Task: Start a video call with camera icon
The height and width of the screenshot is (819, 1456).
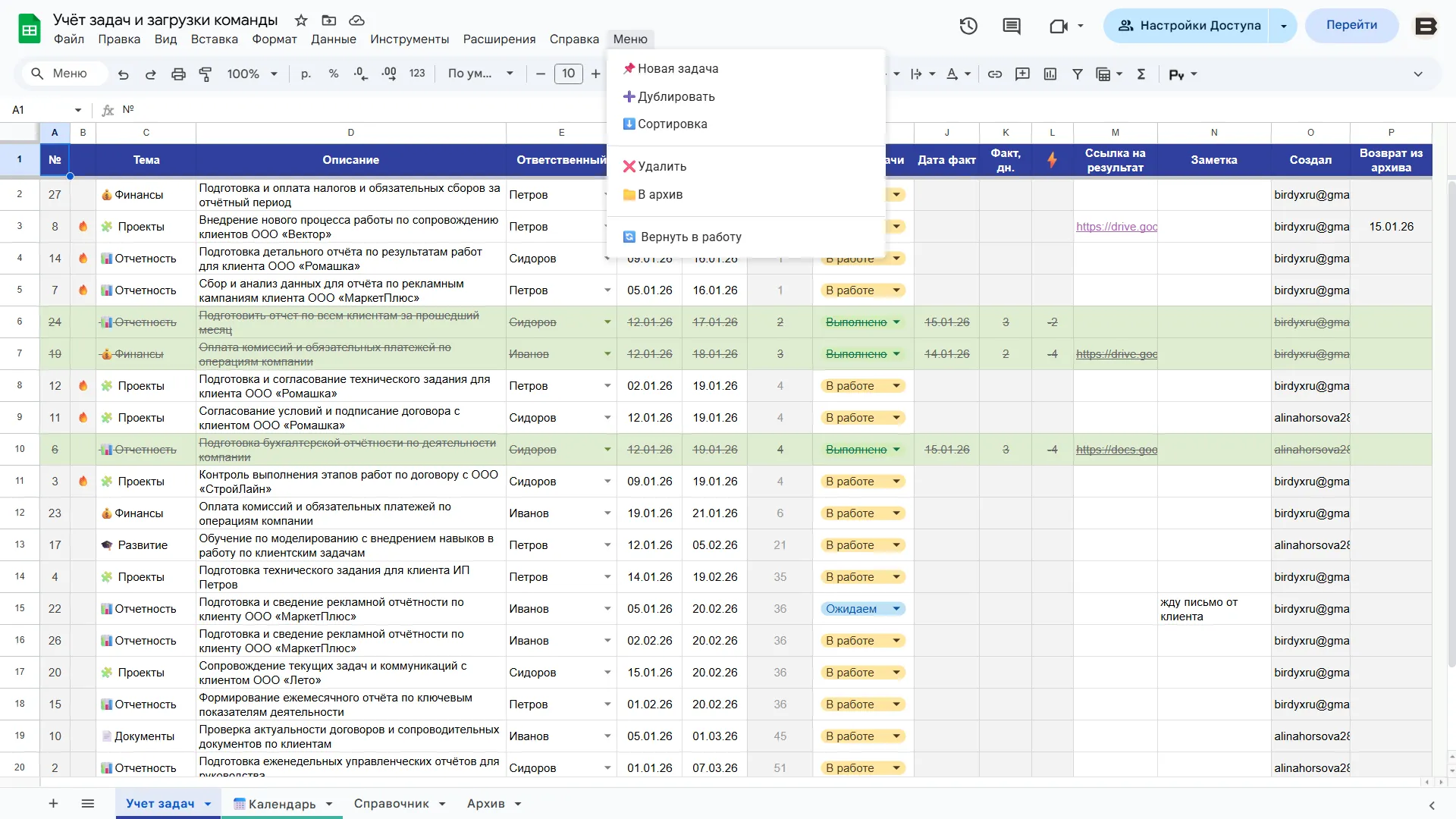Action: click(1059, 26)
